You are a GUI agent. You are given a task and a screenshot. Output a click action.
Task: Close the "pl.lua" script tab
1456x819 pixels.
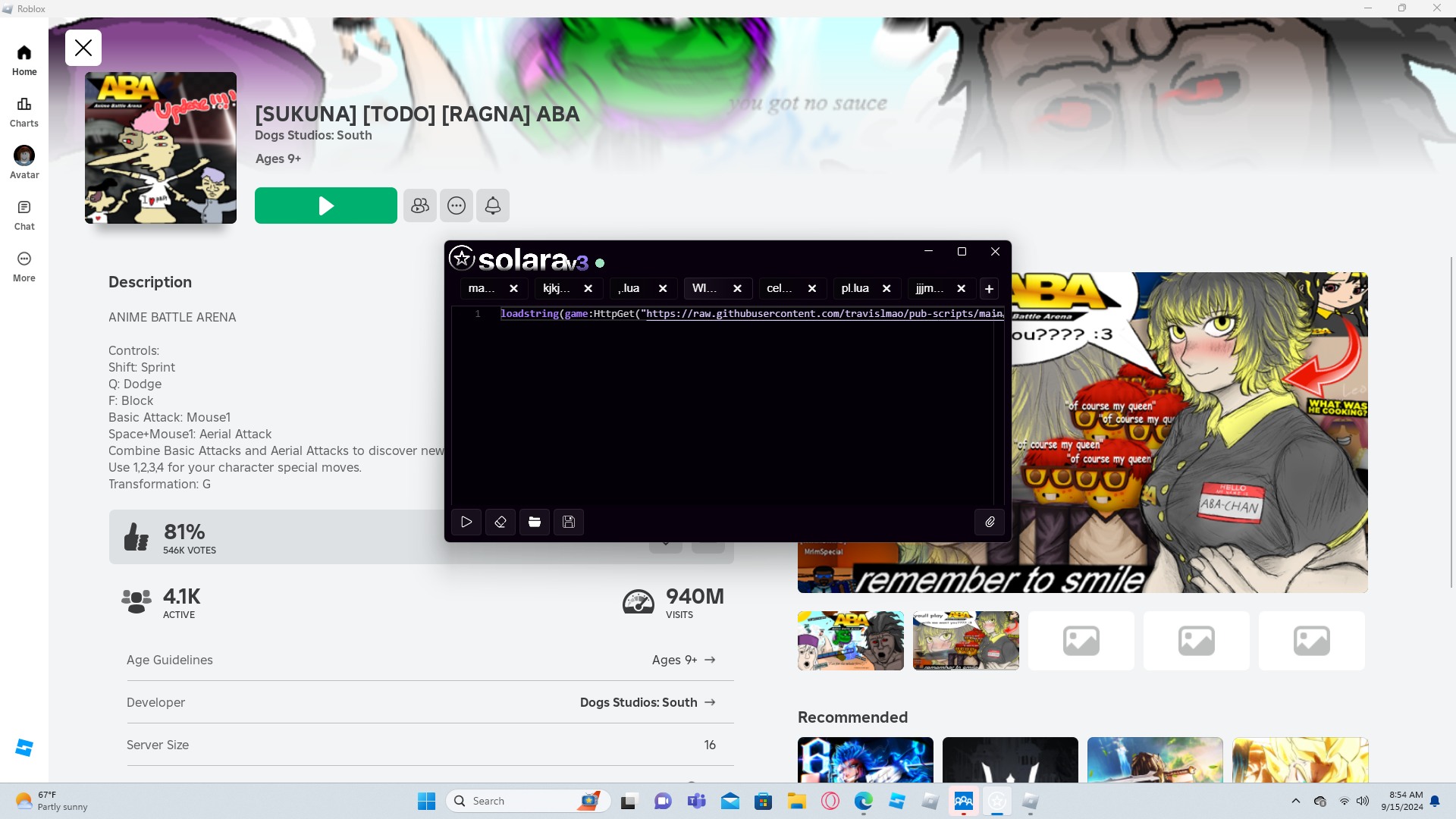[x=886, y=288]
